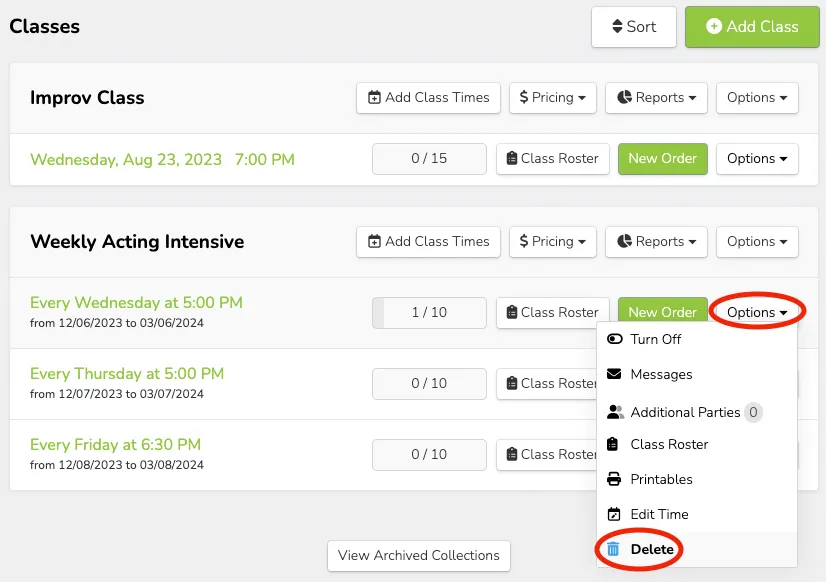This screenshot has height=582, width=826.
Task: Click the calendar icon for Edit Time
Action: pos(614,514)
